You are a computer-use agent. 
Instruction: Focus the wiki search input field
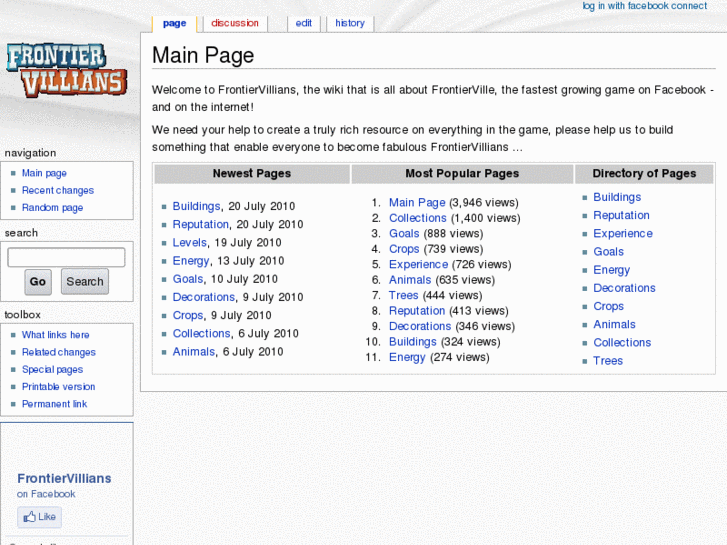coord(66,257)
